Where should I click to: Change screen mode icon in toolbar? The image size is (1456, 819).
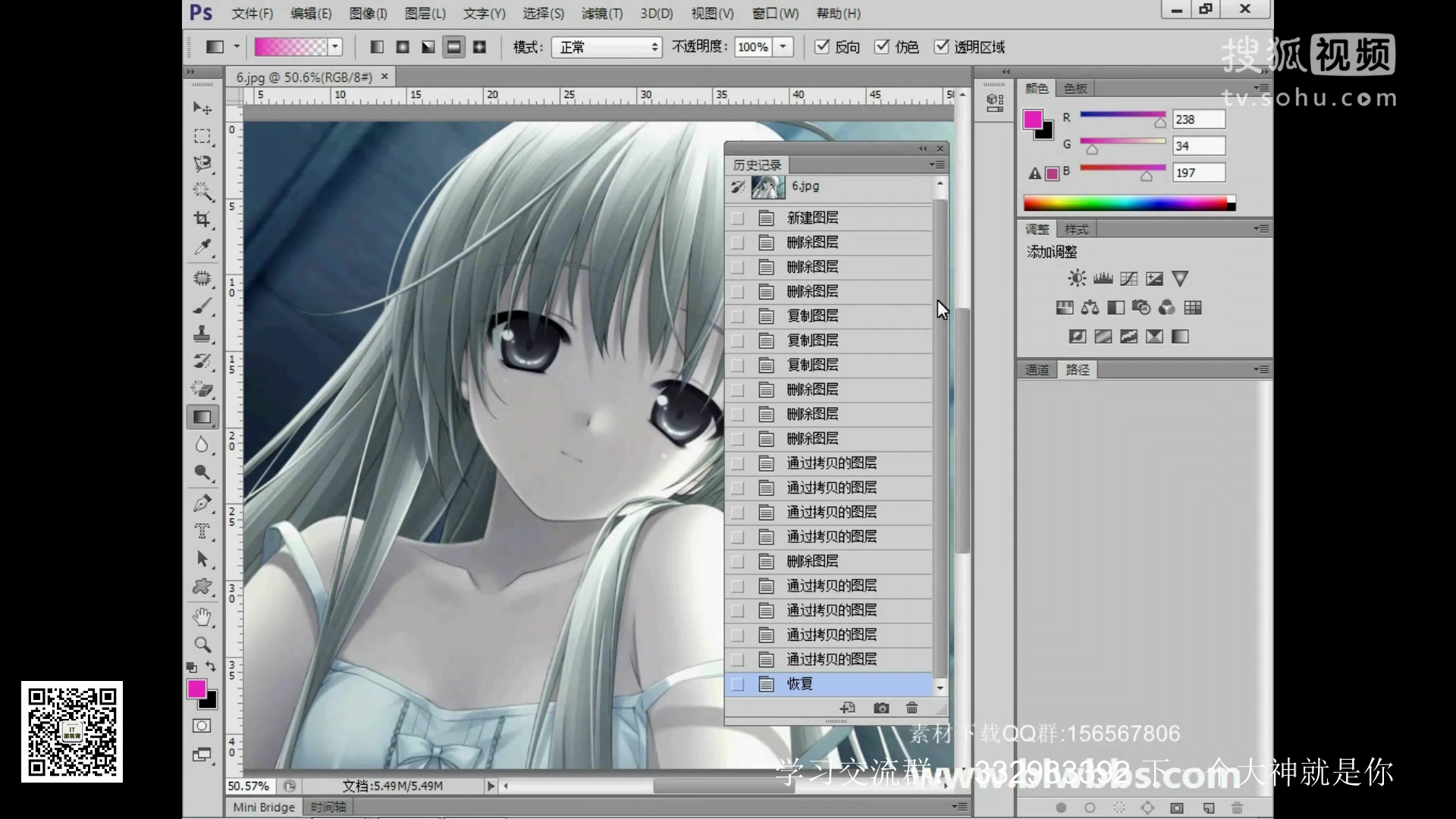[202, 755]
